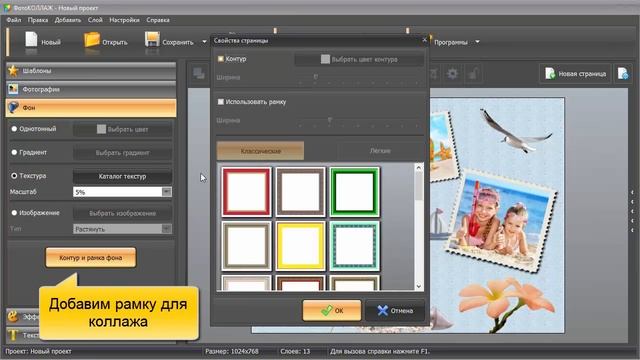
Task: Click Выбрать градиент button
Action: (122, 153)
